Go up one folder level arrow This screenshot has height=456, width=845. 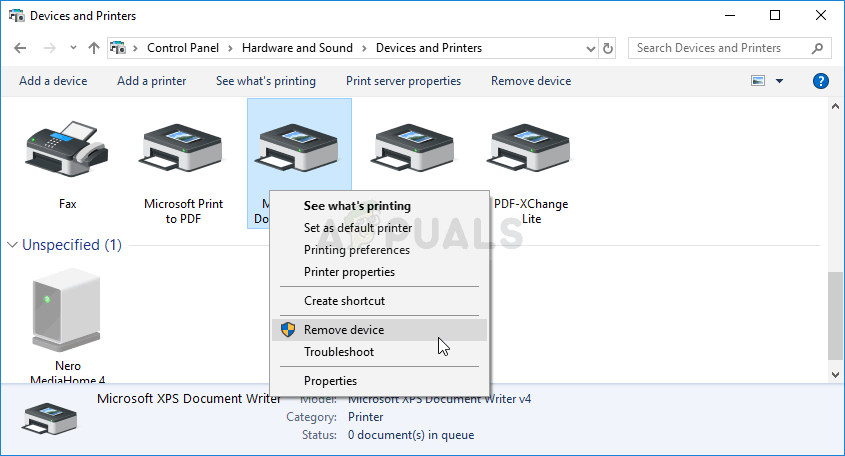pyautogui.click(x=94, y=48)
